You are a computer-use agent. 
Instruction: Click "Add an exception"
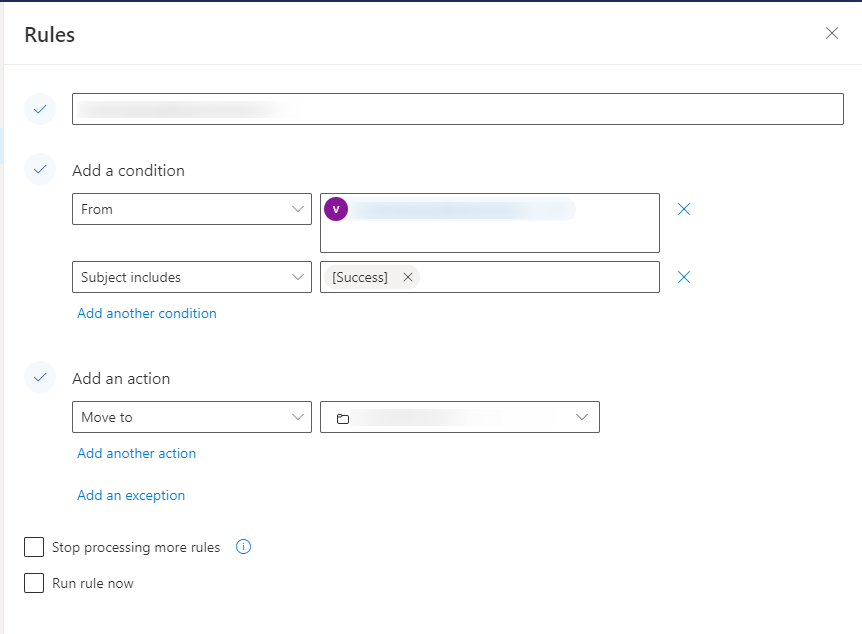[130, 495]
